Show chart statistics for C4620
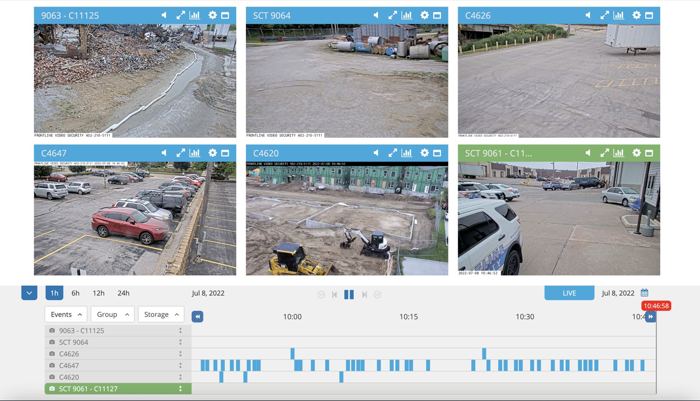 click(407, 153)
